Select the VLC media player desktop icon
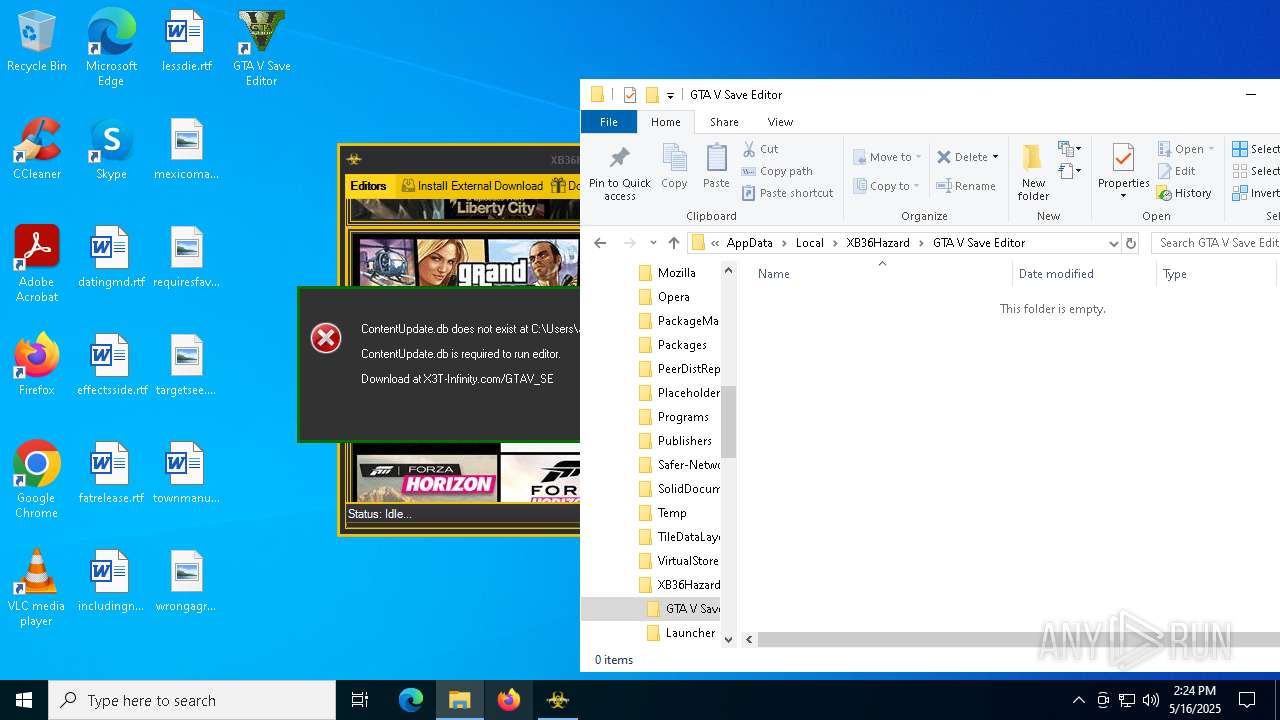This screenshot has height=720, width=1280. pyautogui.click(x=36, y=588)
